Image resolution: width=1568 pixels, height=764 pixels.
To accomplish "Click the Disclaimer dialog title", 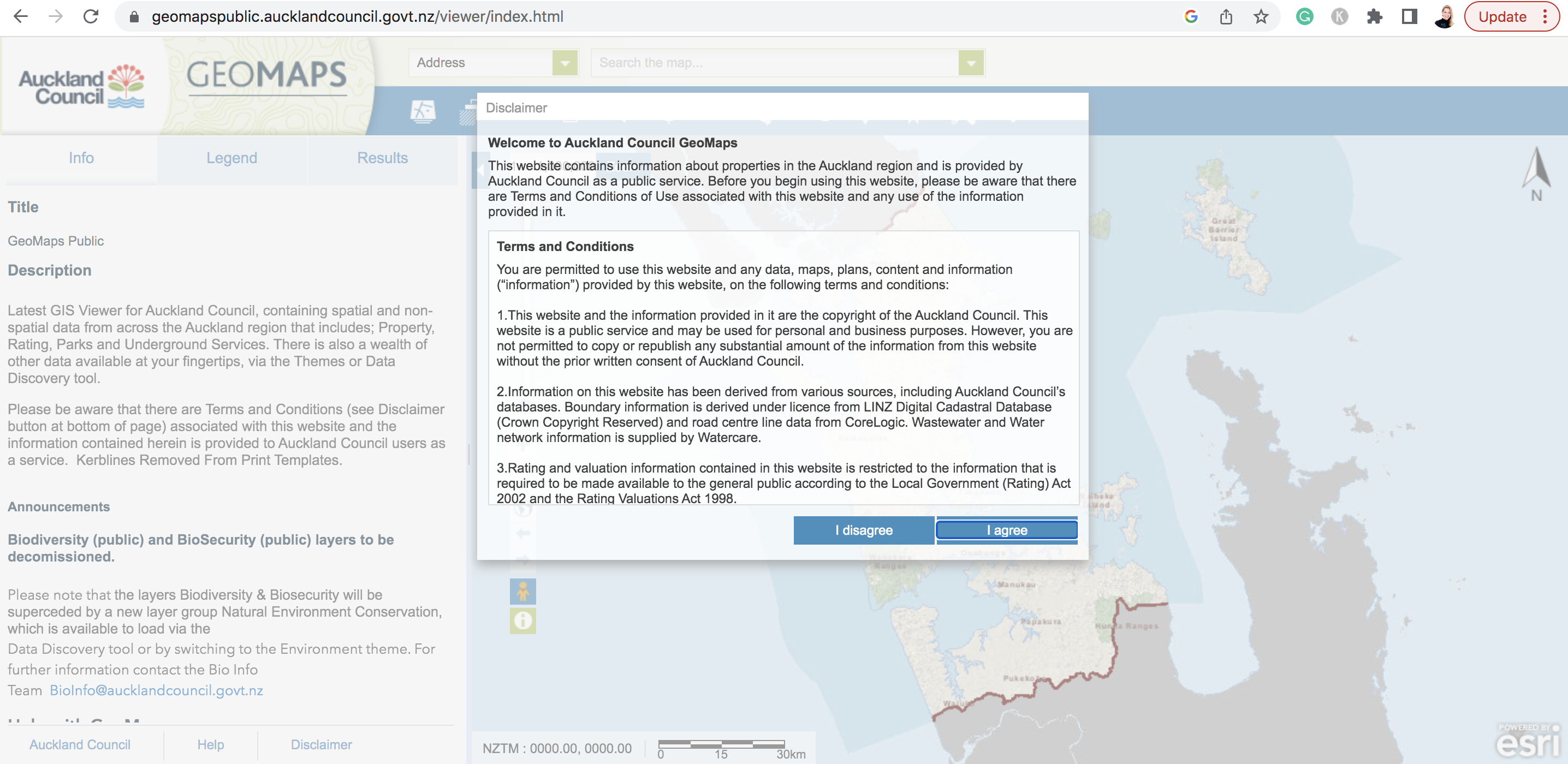I will (x=516, y=108).
